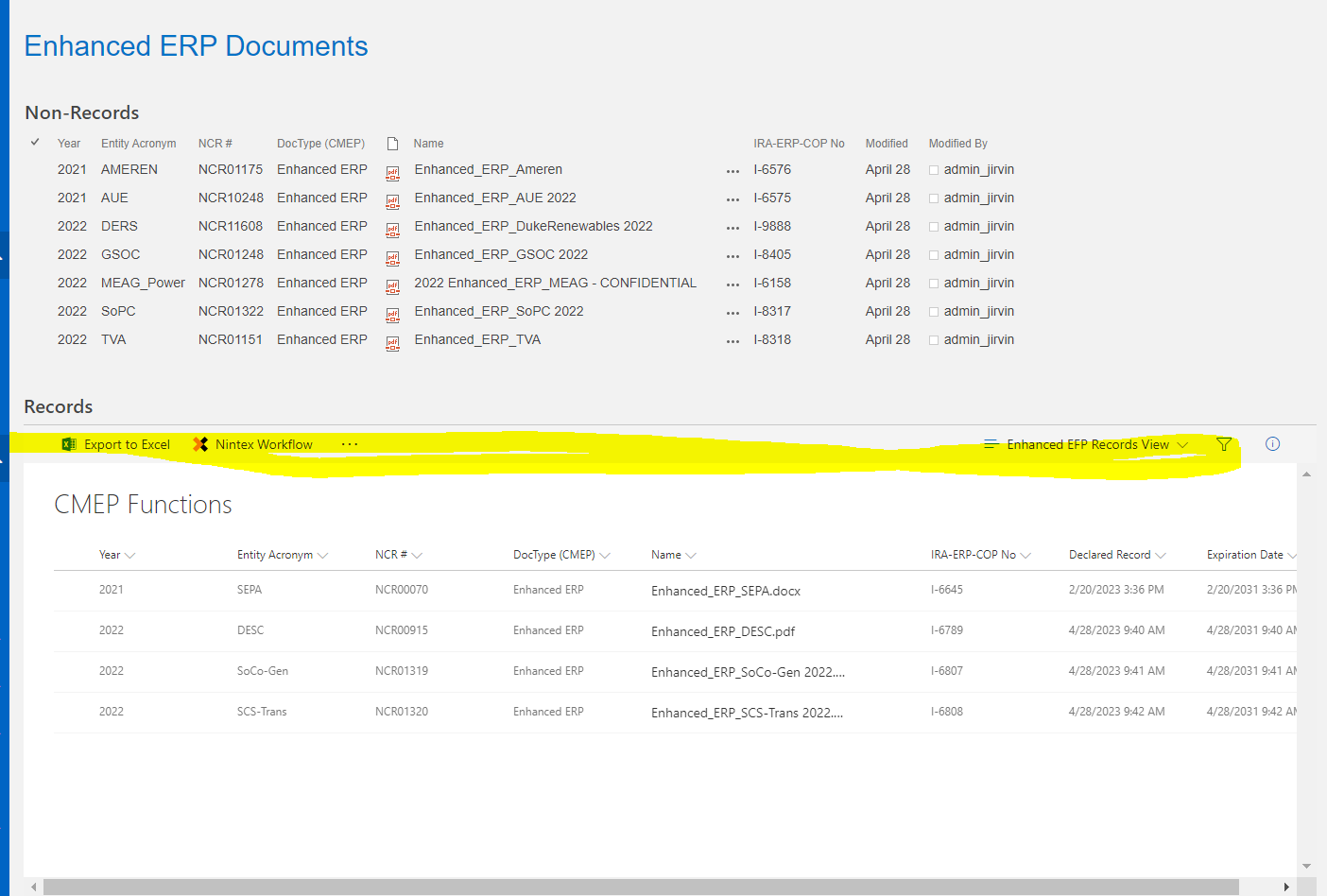Toggle presence box for admin_jirvin in AMEREN row
This screenshot has height=896, width=1327.
[x=934, y=170]
